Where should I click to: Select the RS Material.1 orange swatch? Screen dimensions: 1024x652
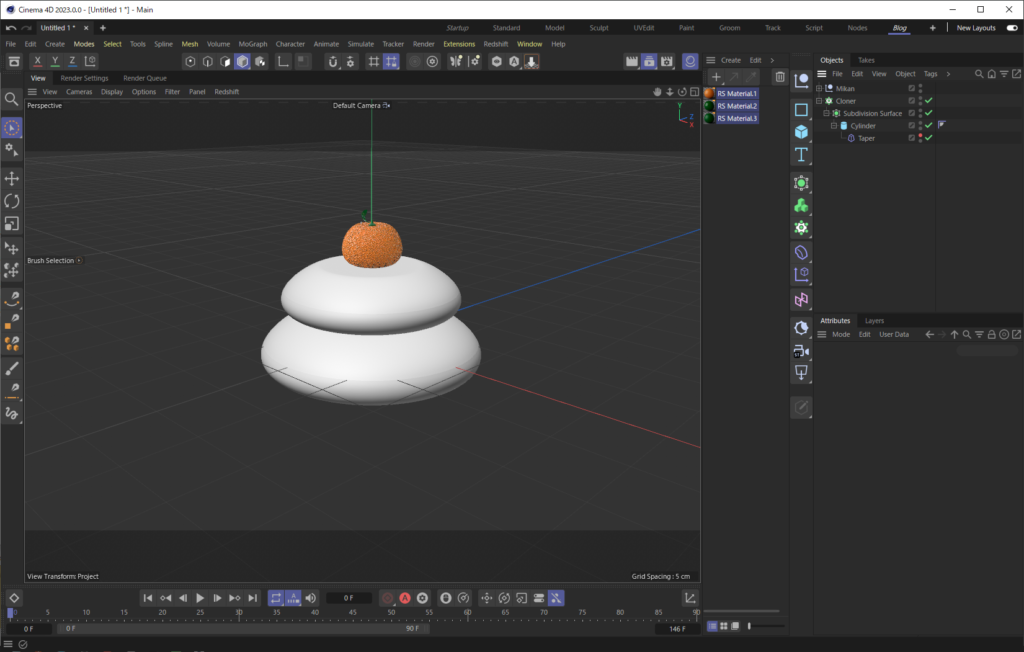[708, 95]
